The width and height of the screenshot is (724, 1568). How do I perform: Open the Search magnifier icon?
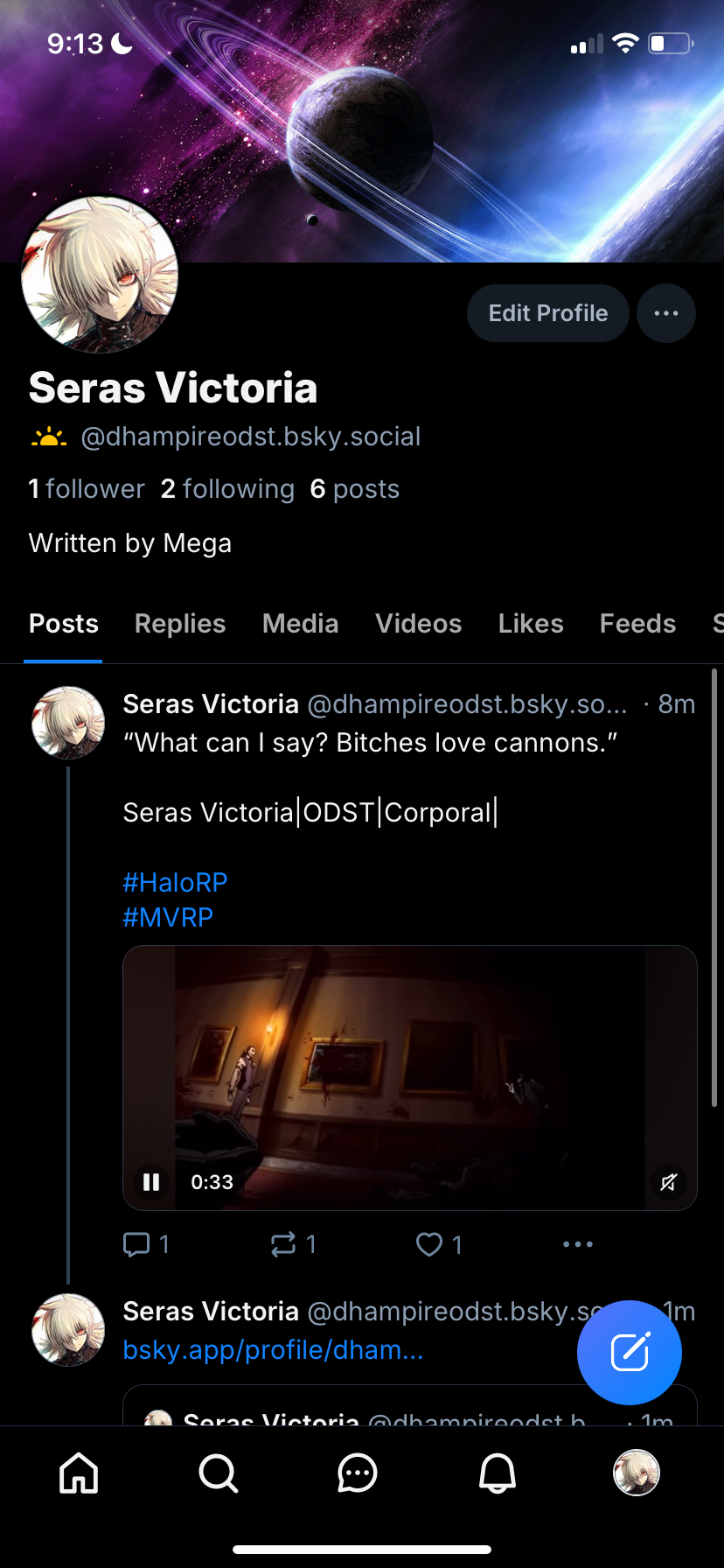tap(218, 1473)
